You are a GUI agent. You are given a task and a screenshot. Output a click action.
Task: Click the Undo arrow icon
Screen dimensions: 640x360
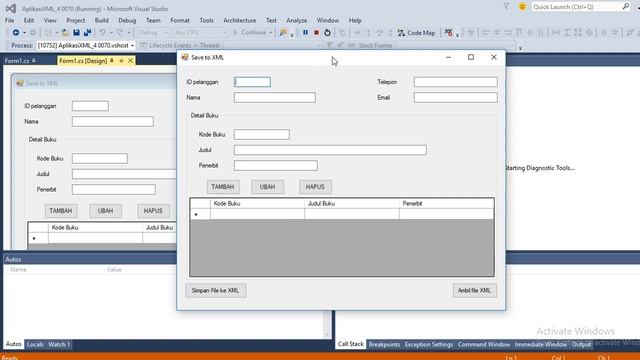[x=102, y=33]
